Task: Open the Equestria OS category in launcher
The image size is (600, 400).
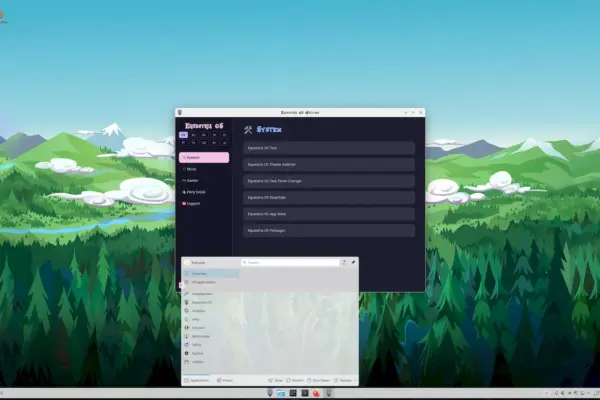Action: 211,302
